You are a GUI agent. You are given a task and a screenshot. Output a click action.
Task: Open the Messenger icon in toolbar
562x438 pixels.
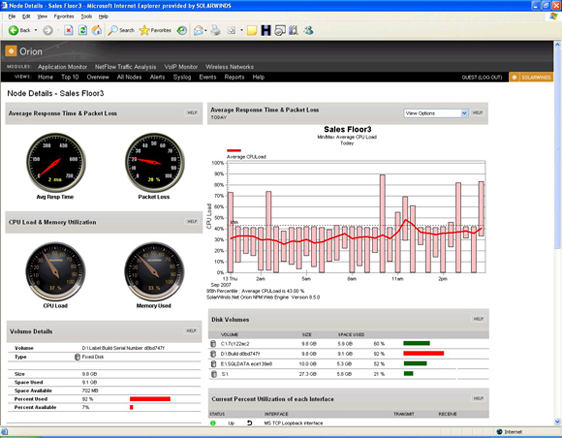308,30
